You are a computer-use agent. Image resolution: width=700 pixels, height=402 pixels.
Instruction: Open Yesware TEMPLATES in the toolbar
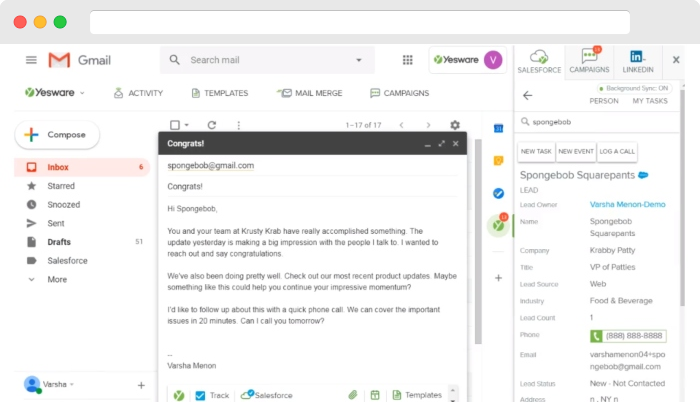pos(220,93)
